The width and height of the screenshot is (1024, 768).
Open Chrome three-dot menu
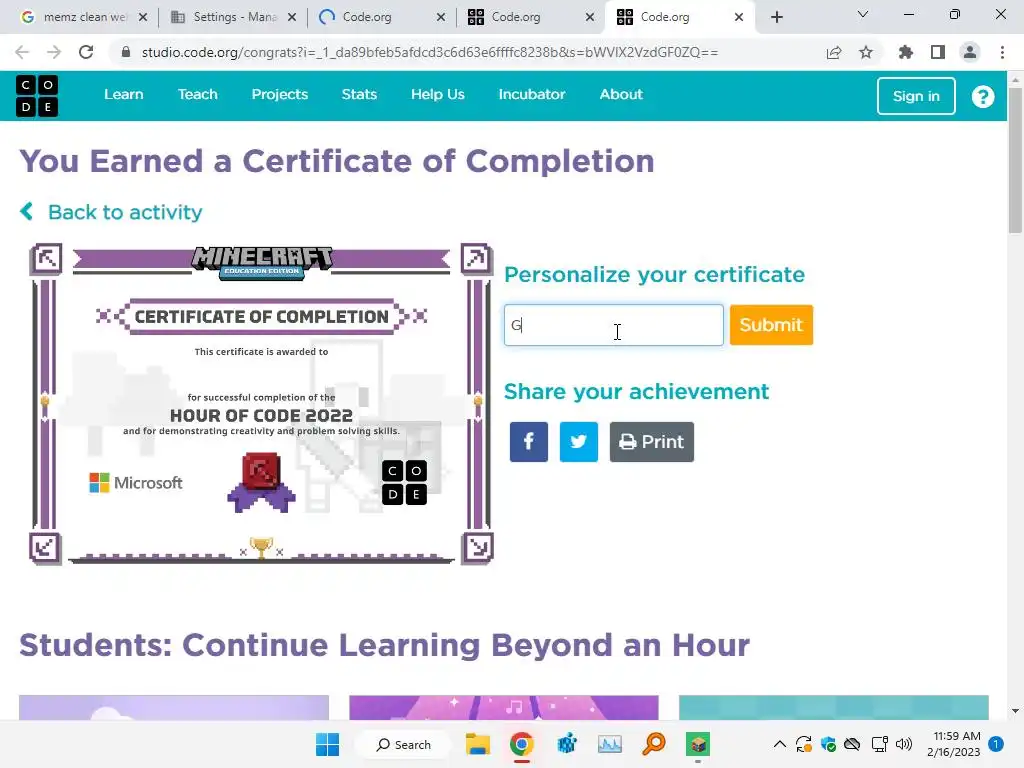coord(1002,52)
